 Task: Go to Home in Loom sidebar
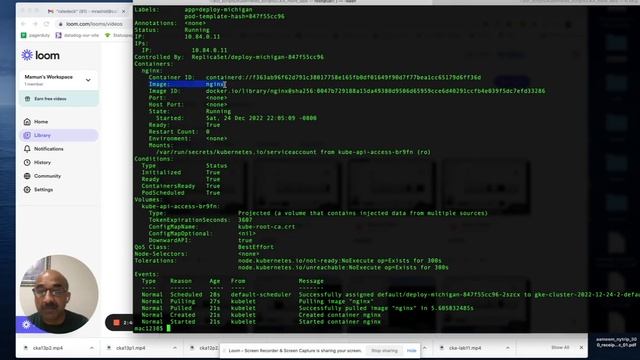tap(59, 122)
